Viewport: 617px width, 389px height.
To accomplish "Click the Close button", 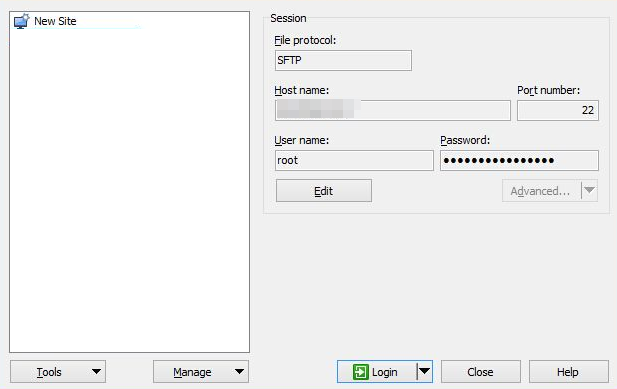I will tap(480, 371).
